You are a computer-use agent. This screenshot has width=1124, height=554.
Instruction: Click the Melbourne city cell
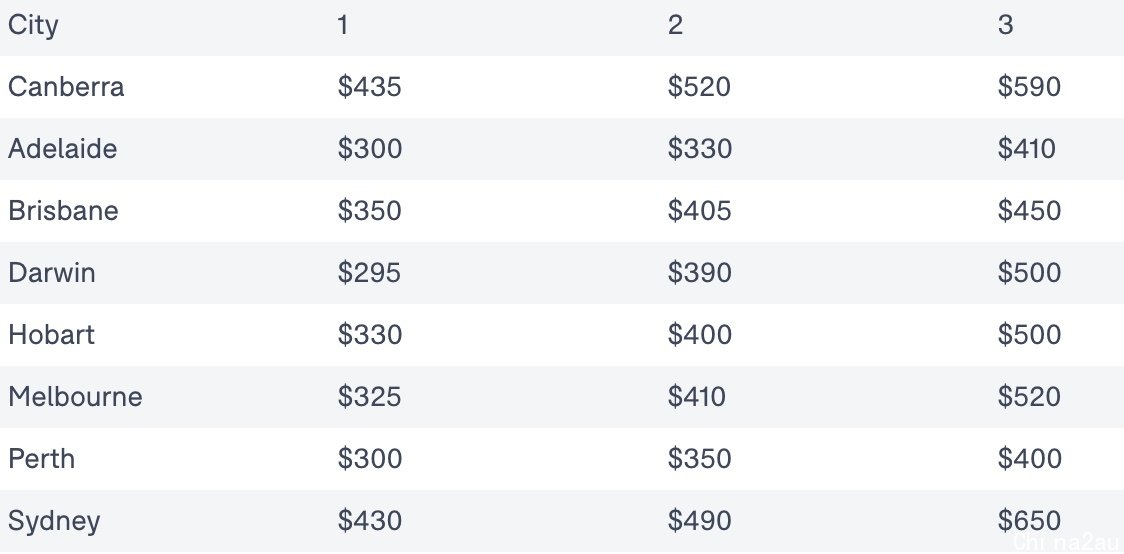coord(75,397)
